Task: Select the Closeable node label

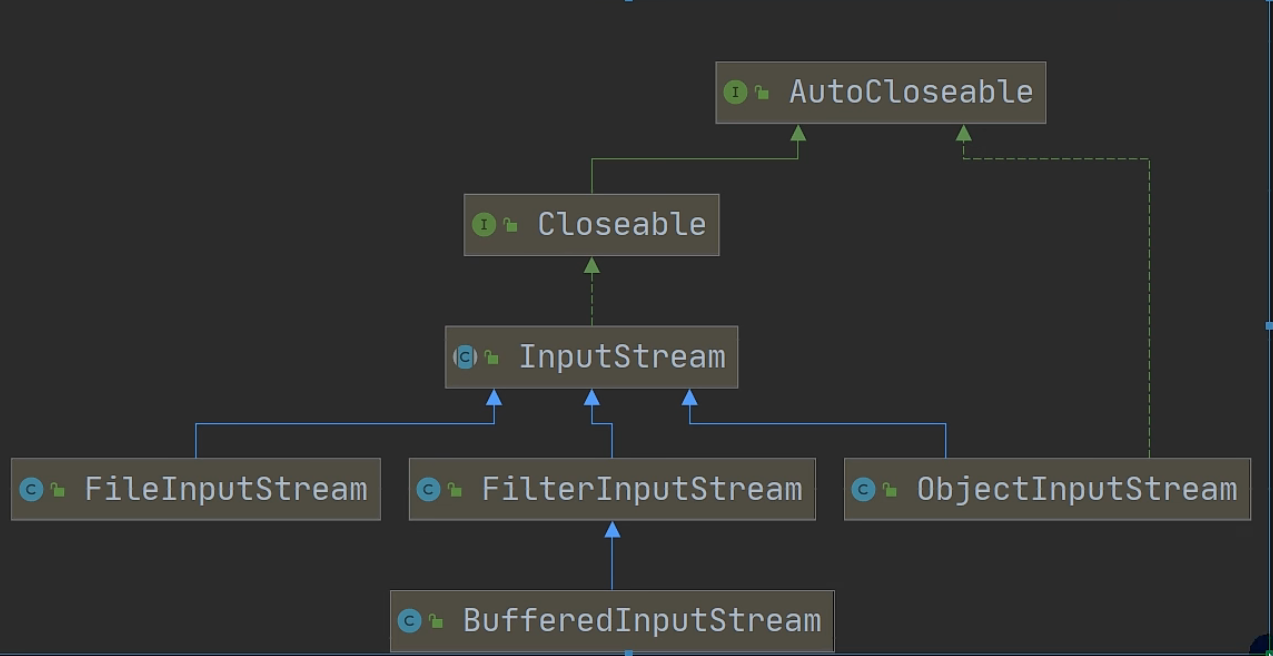Action: tap(621, 225)
